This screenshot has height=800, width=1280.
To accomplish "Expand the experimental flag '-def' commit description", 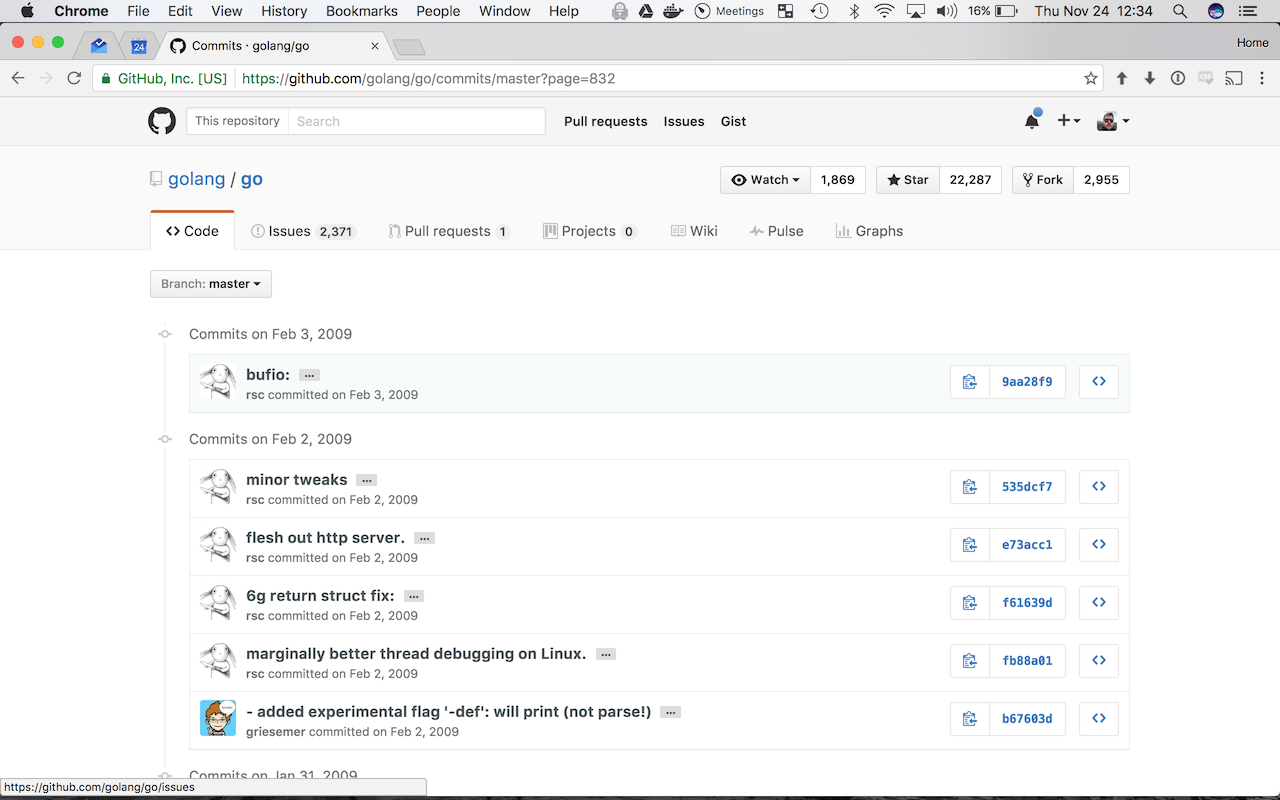I will tap(671, 712).
